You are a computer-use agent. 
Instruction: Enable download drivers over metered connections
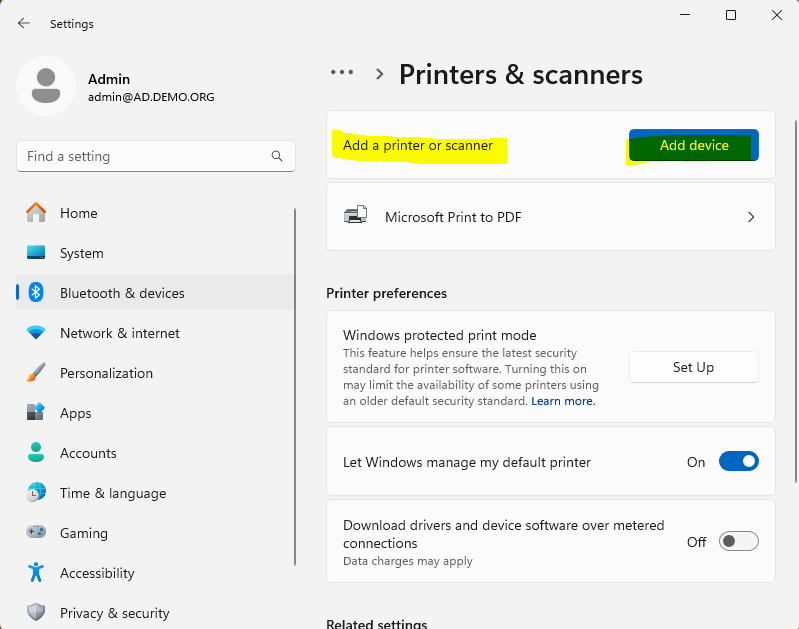click(738, 541)
